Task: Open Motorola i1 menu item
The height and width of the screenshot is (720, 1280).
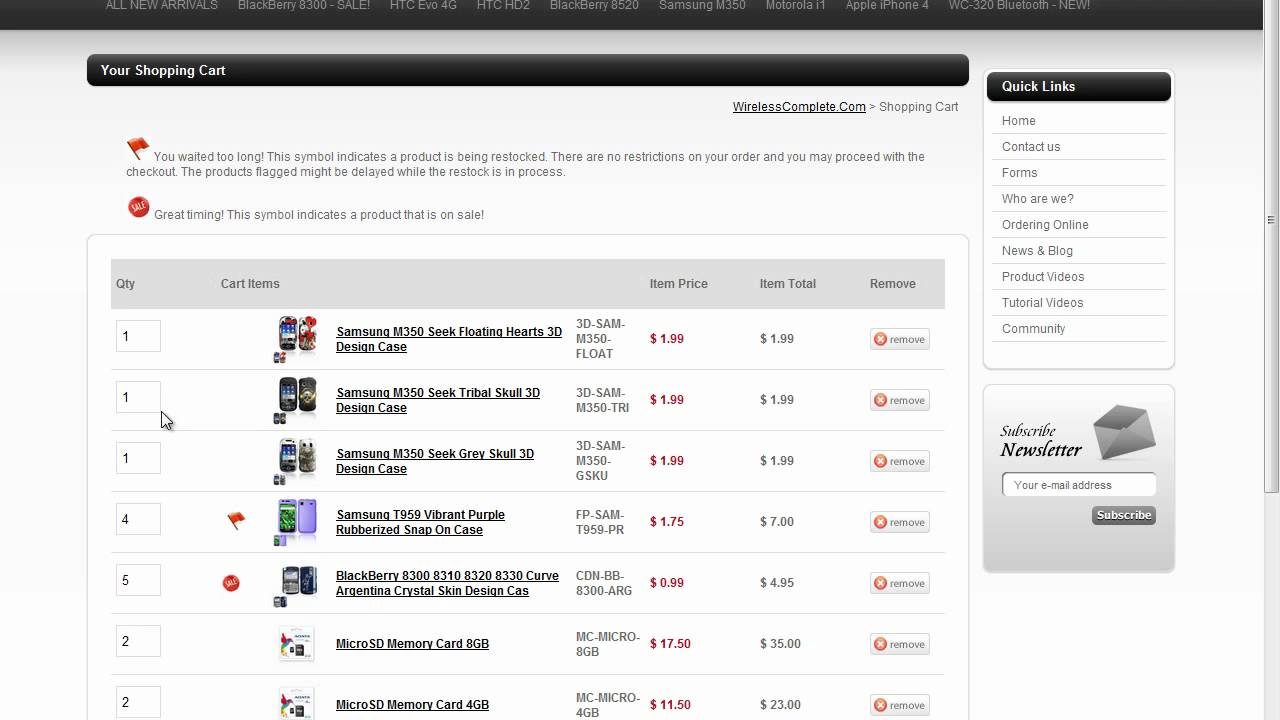Action: [x=796, y=6]
